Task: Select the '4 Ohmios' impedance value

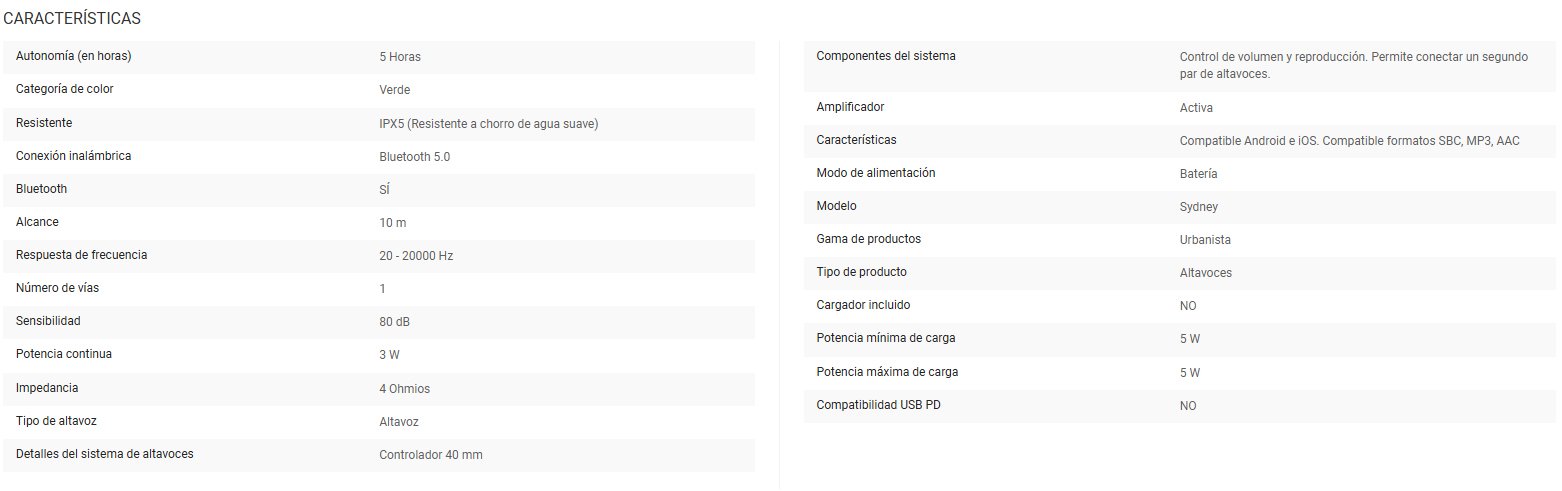Action: tap(404, 388)
